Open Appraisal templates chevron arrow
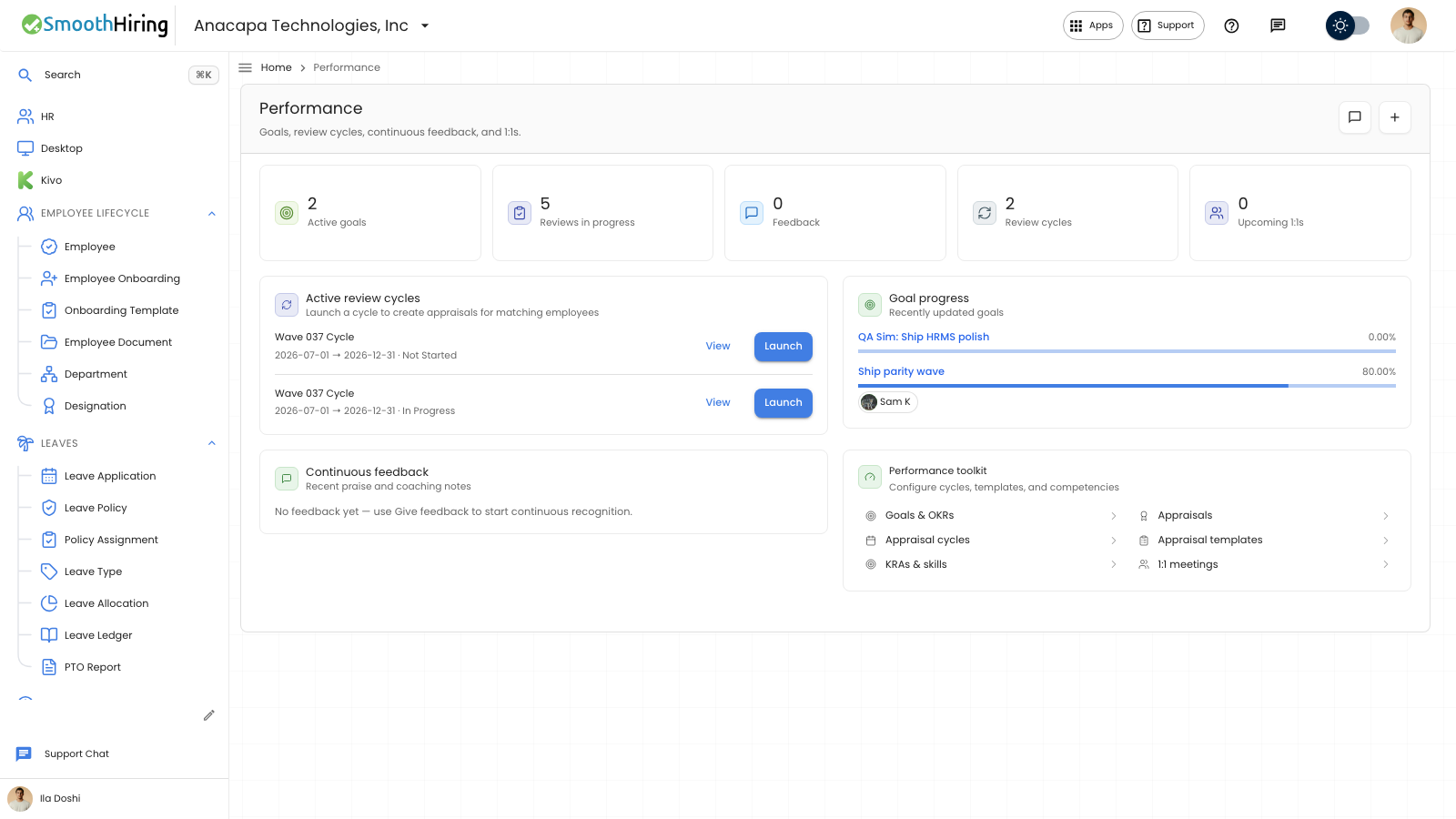 click(x=1386, y=541)
